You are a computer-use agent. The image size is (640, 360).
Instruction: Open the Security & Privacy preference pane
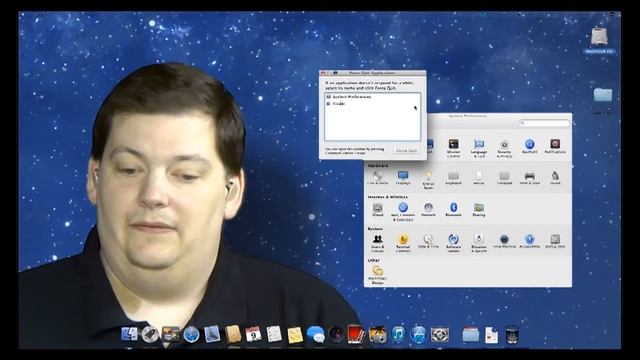pos(504,148)
